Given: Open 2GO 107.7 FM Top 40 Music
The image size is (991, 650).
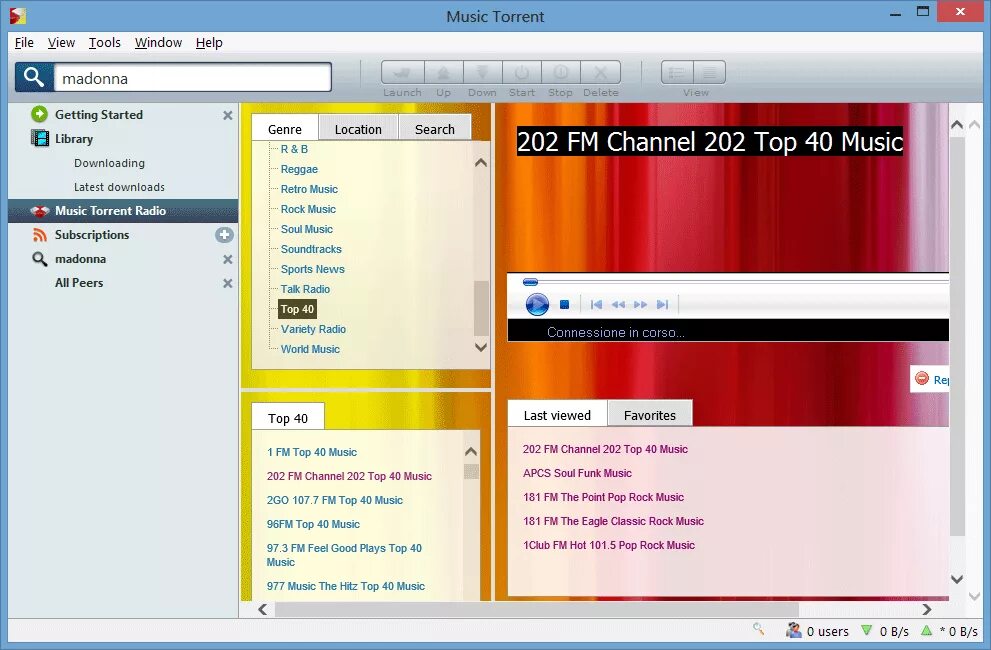Looking at the screenshot, I should (334, 500).
